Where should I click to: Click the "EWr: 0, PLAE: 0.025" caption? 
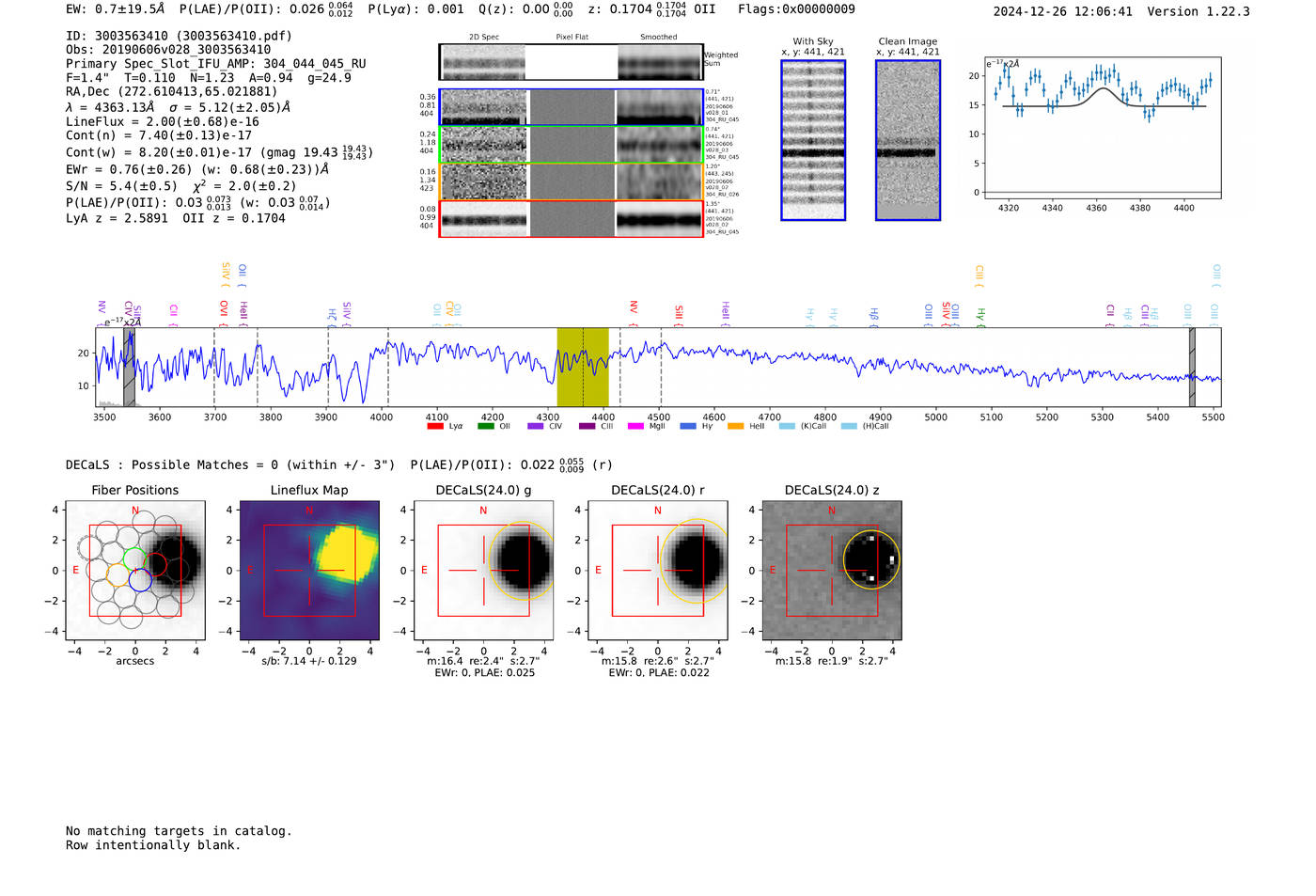click(x=484, y=672)
